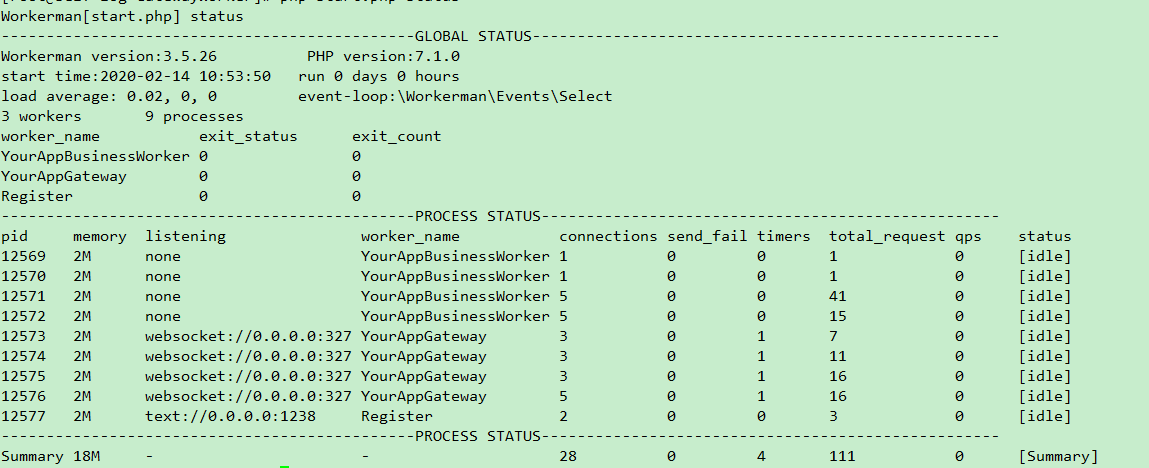Viewport: 1149px width, 468px height.
Task: Click pid 12570
Action: tap(23, 276)
